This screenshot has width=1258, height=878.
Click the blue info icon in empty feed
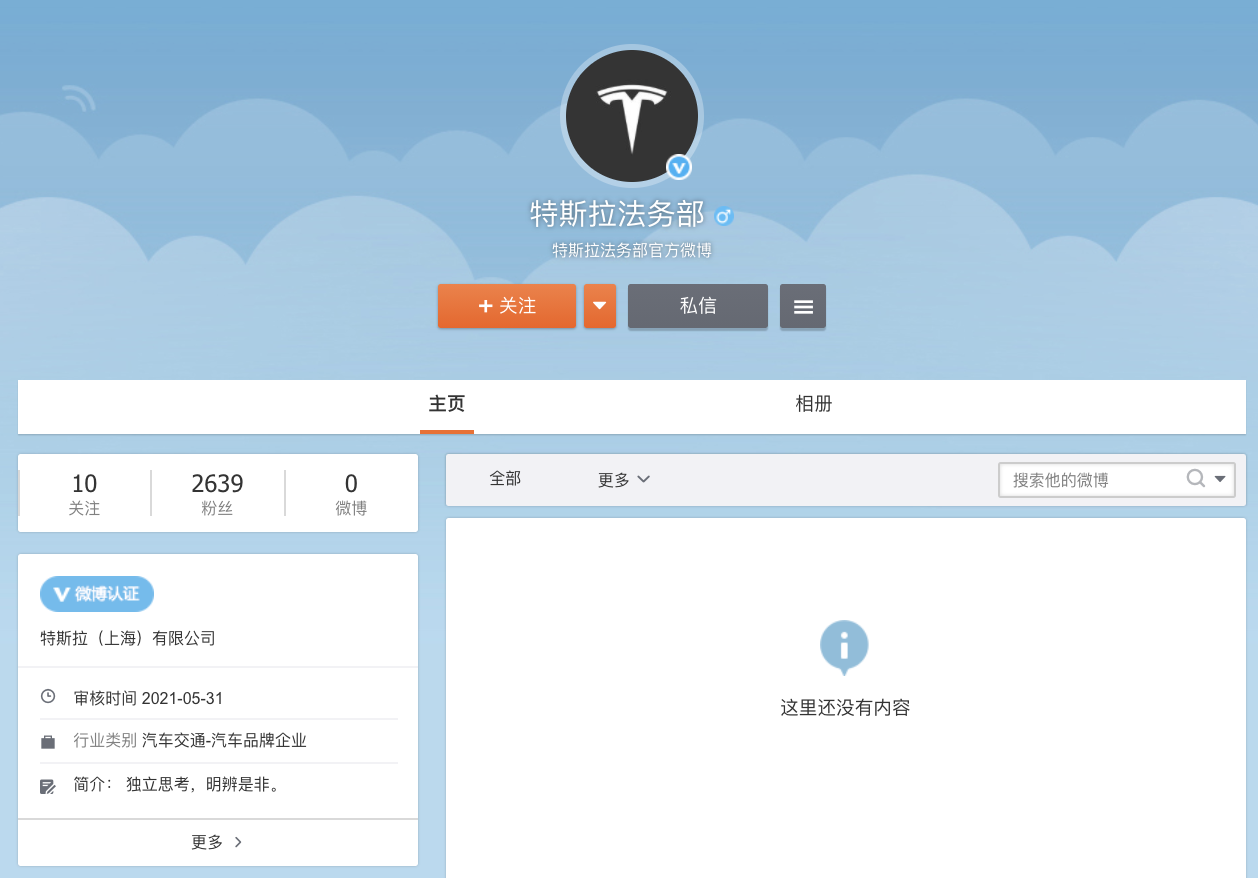[844, 645]
